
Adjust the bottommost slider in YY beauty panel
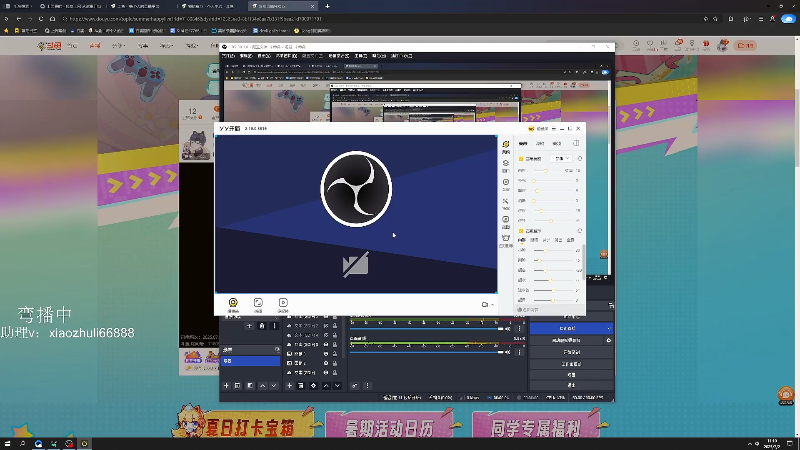pyautogui.click(x=554, y=300)
